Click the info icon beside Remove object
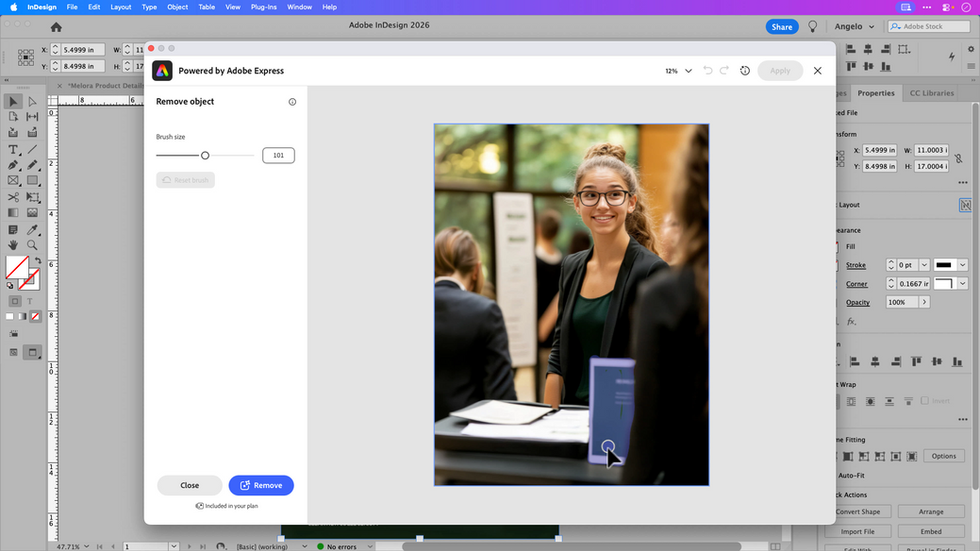Screen dimensions: 980x551 pyautogui.click(x=292, y=102)
